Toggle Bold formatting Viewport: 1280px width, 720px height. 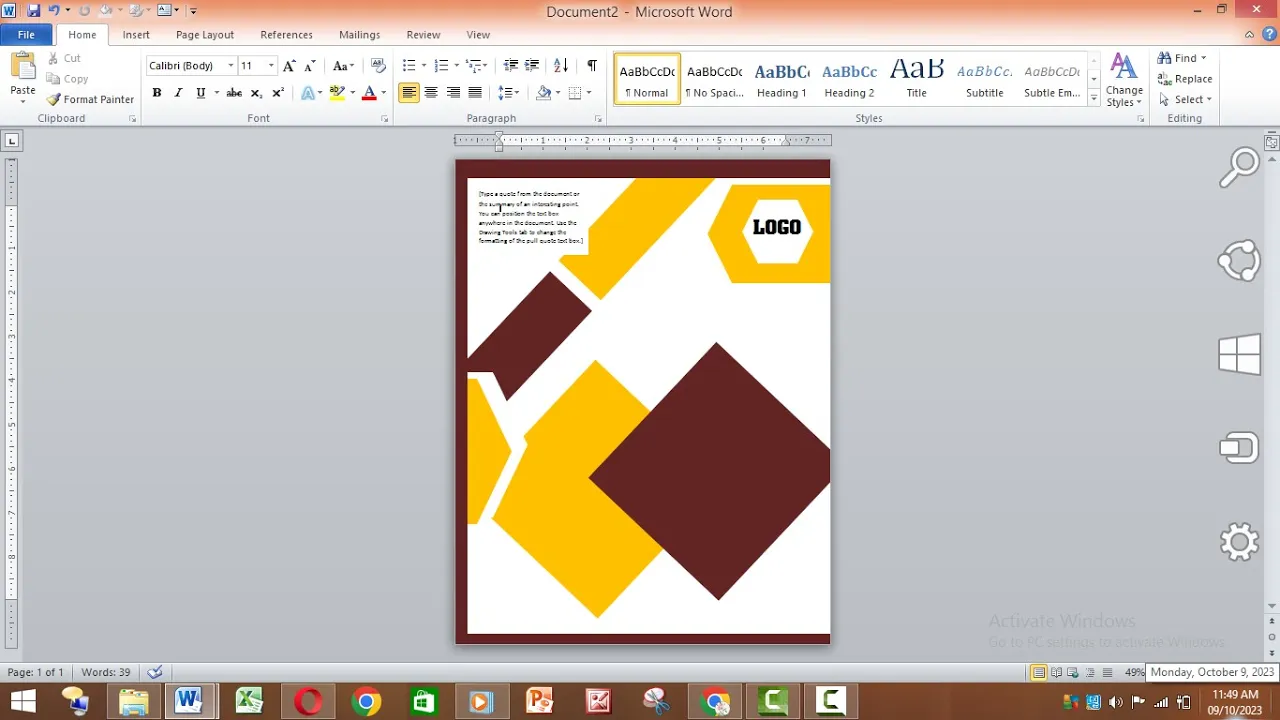point(157,93)
